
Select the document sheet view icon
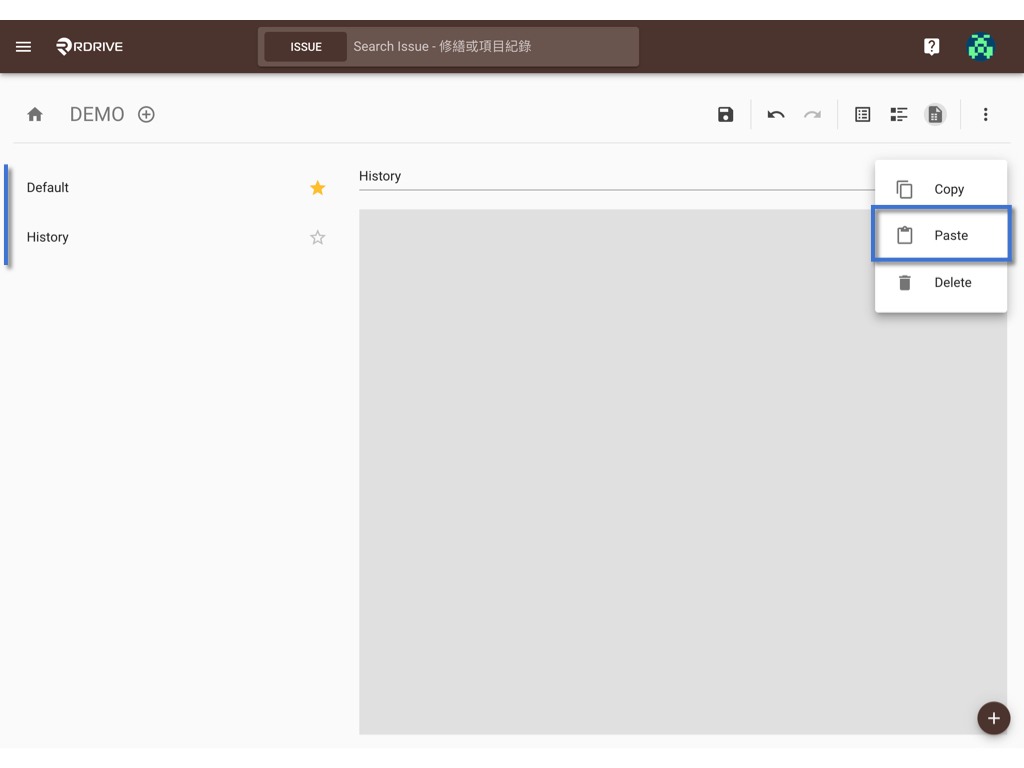pos(935,114)
